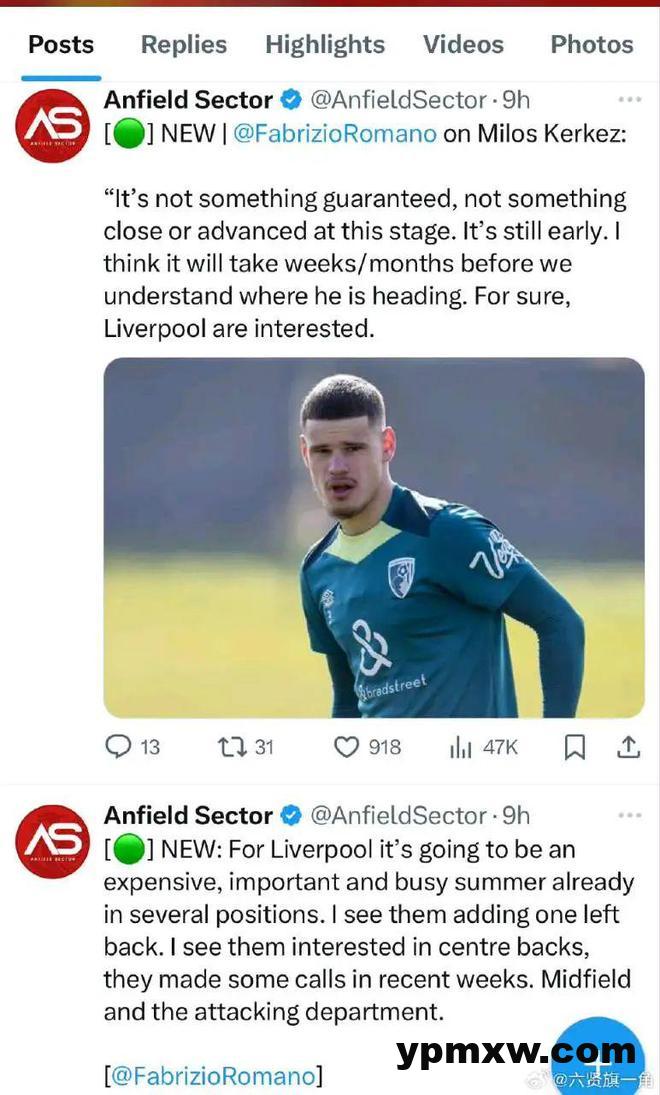The image size is (660, 1095).
Task: Open Anfield Sector name on first post
Action: (188, 100)
